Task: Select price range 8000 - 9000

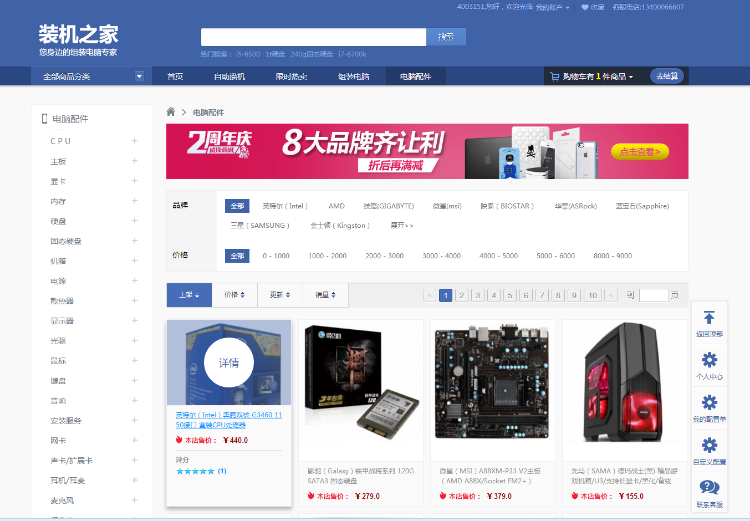Action: point(613,256)
